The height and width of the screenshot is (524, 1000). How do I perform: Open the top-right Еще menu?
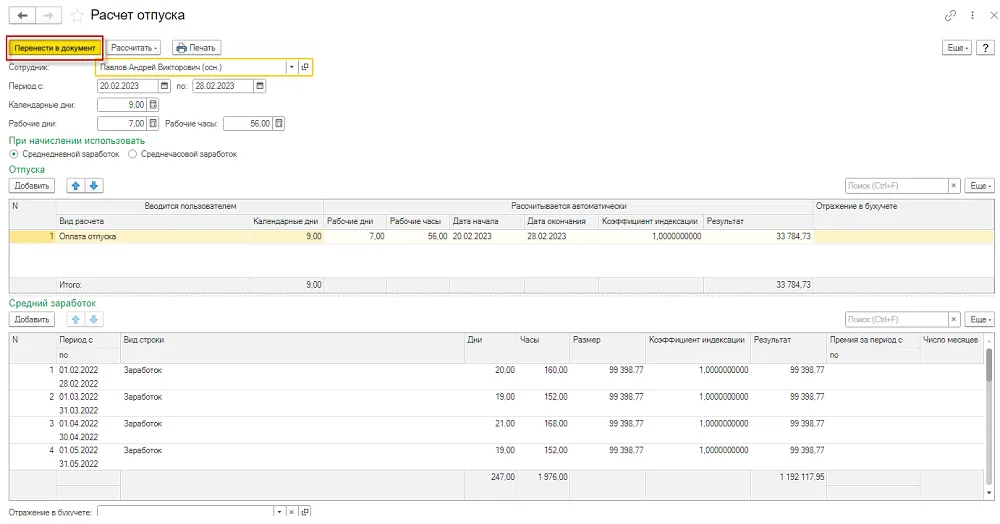[x=957, y=48]
